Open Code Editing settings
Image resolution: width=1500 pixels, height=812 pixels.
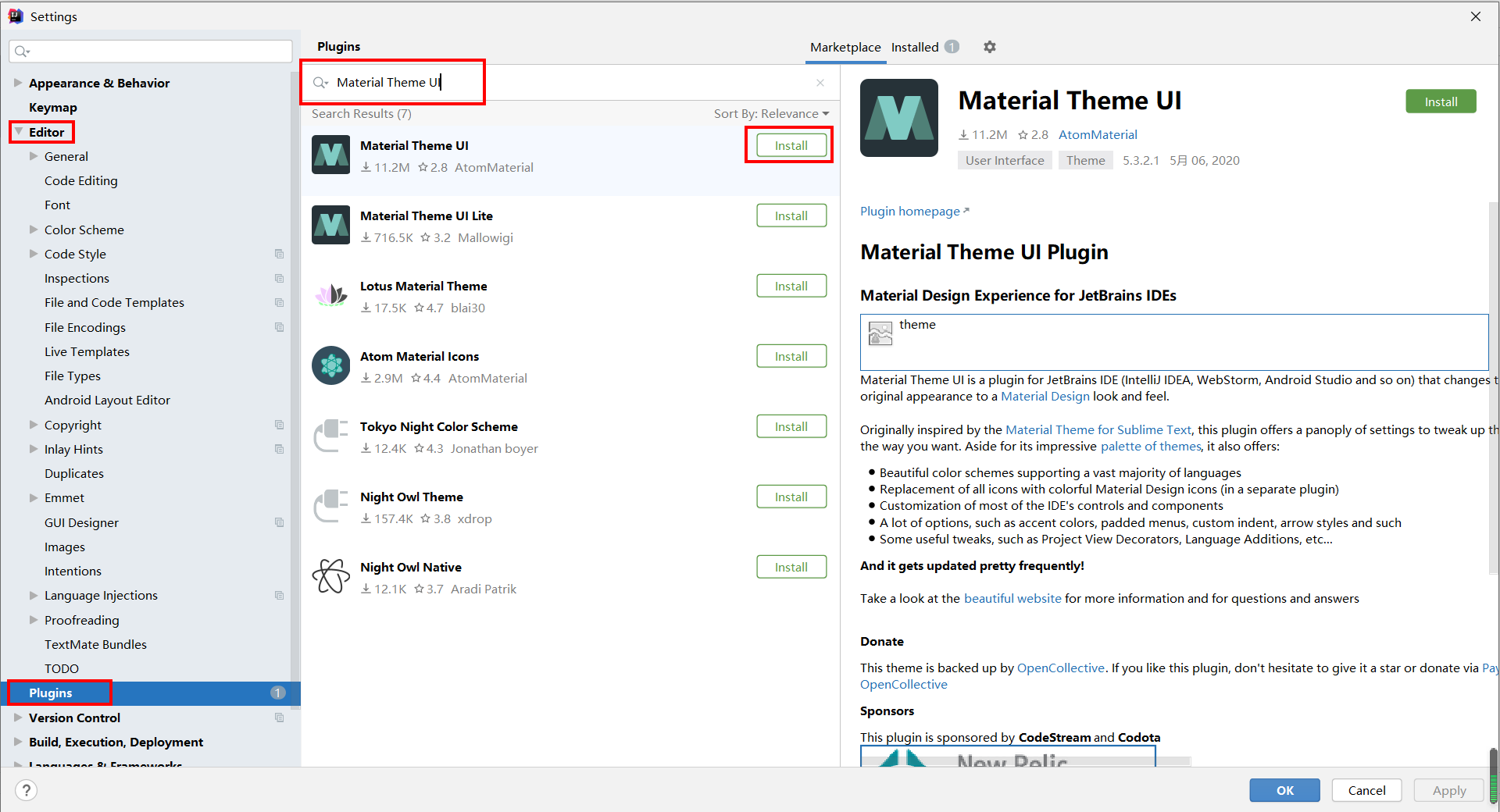point(81,180)
